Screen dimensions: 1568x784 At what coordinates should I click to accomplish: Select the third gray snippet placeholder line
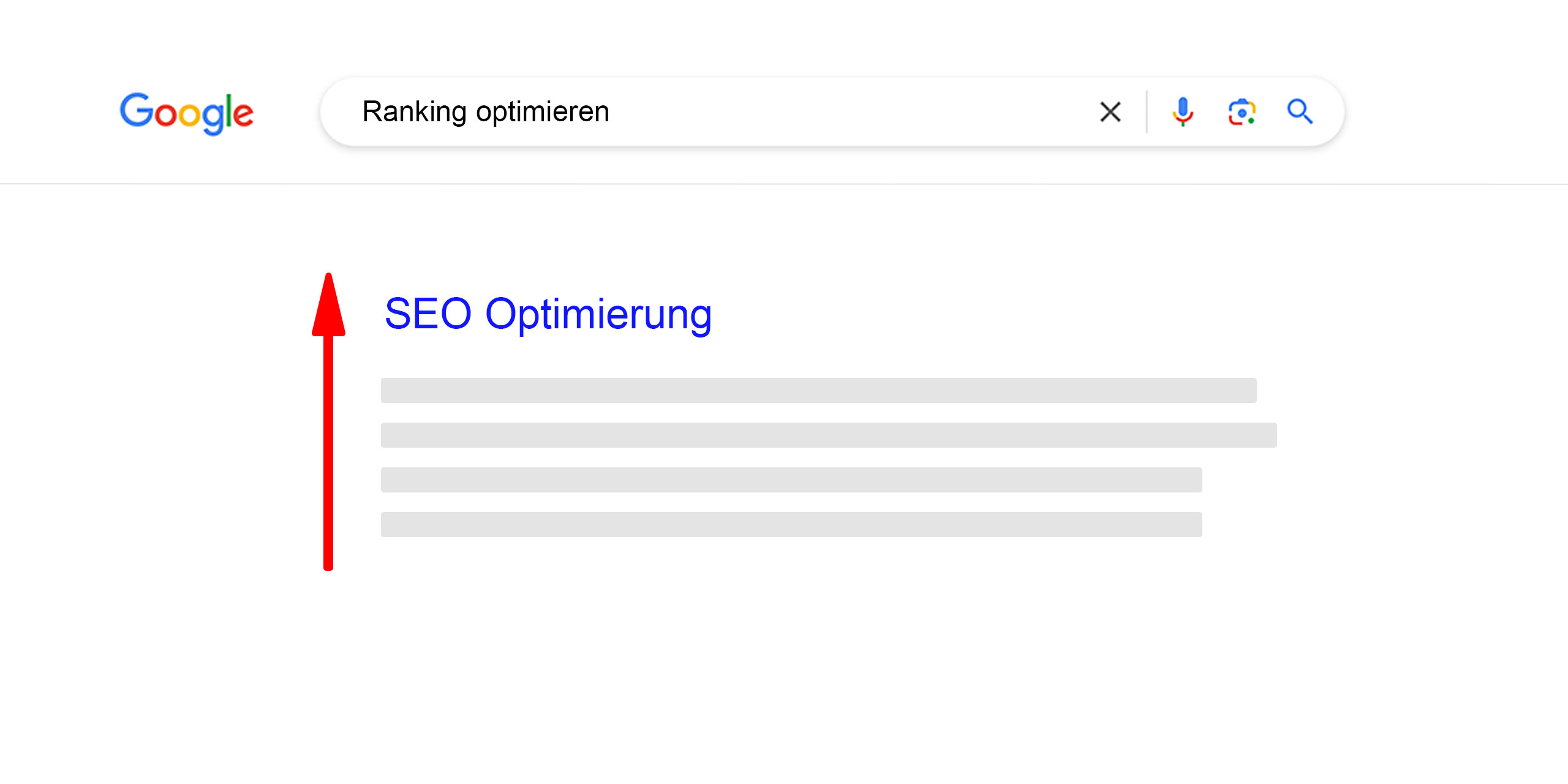(791, 480)
